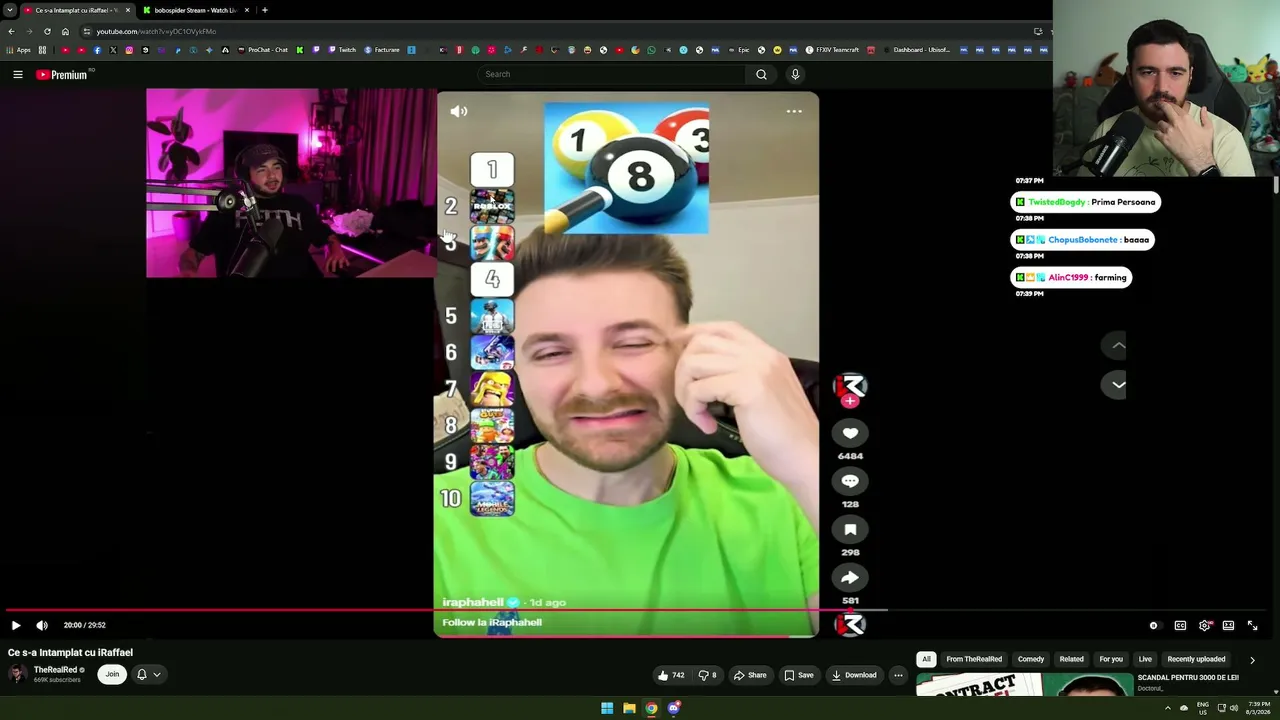Open Windows Start menu
The width and height of the screenshot is (1280, 720).
(x=607, y=708)
